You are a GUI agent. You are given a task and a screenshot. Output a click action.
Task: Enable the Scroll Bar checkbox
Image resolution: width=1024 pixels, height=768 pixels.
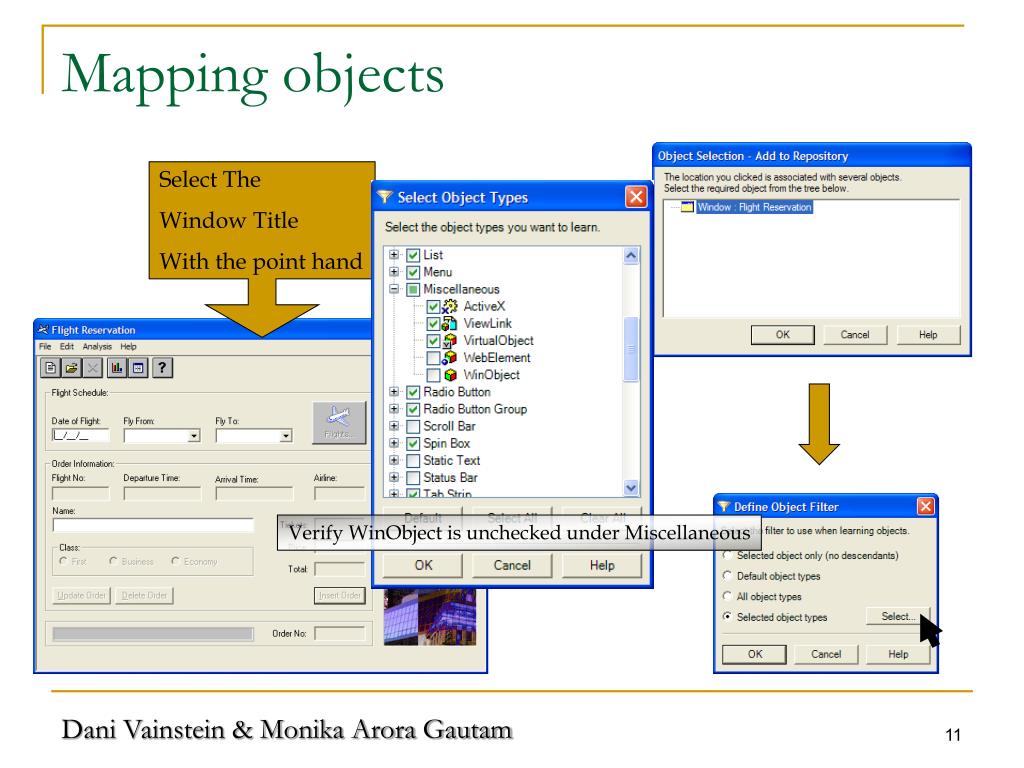pos(413,426)
